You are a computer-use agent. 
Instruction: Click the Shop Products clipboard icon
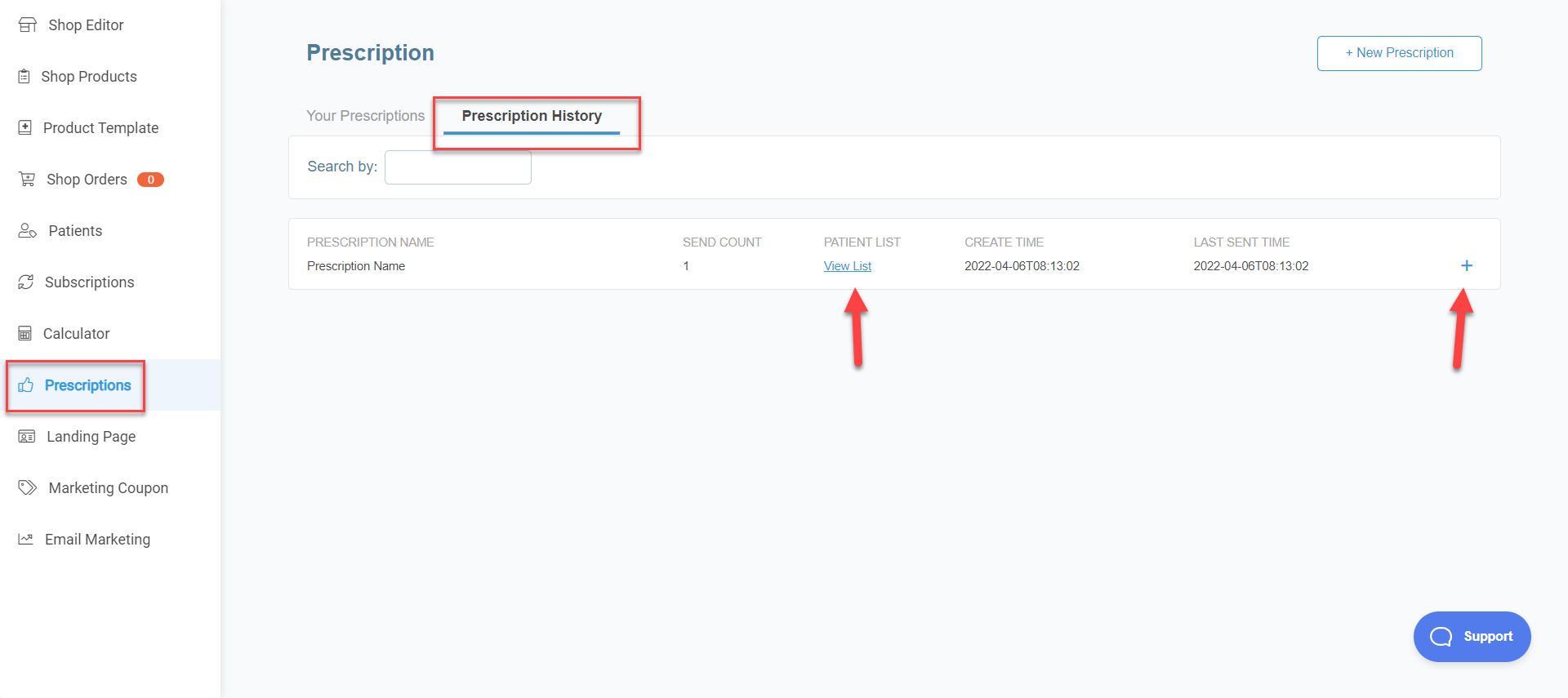tap(24, 76)
